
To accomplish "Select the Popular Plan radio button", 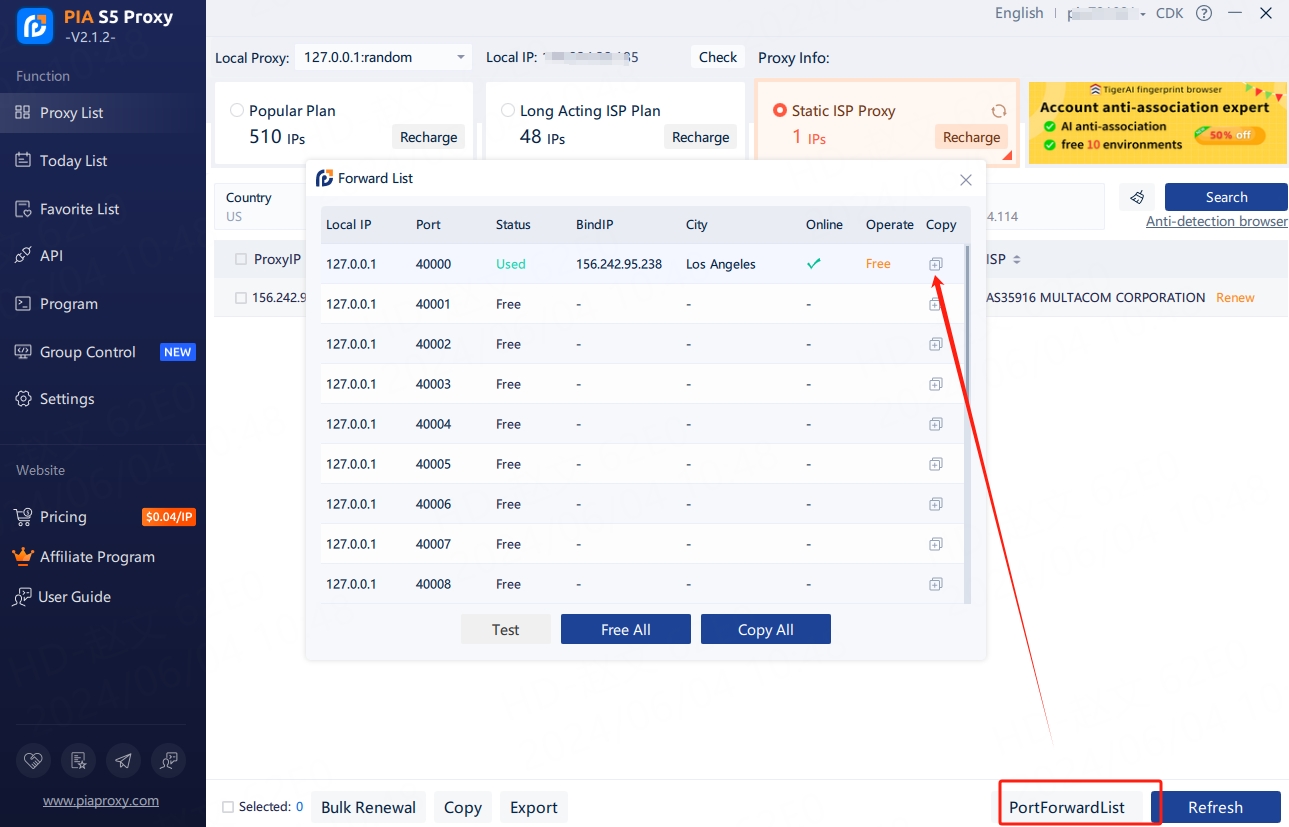I will (237, 110).
